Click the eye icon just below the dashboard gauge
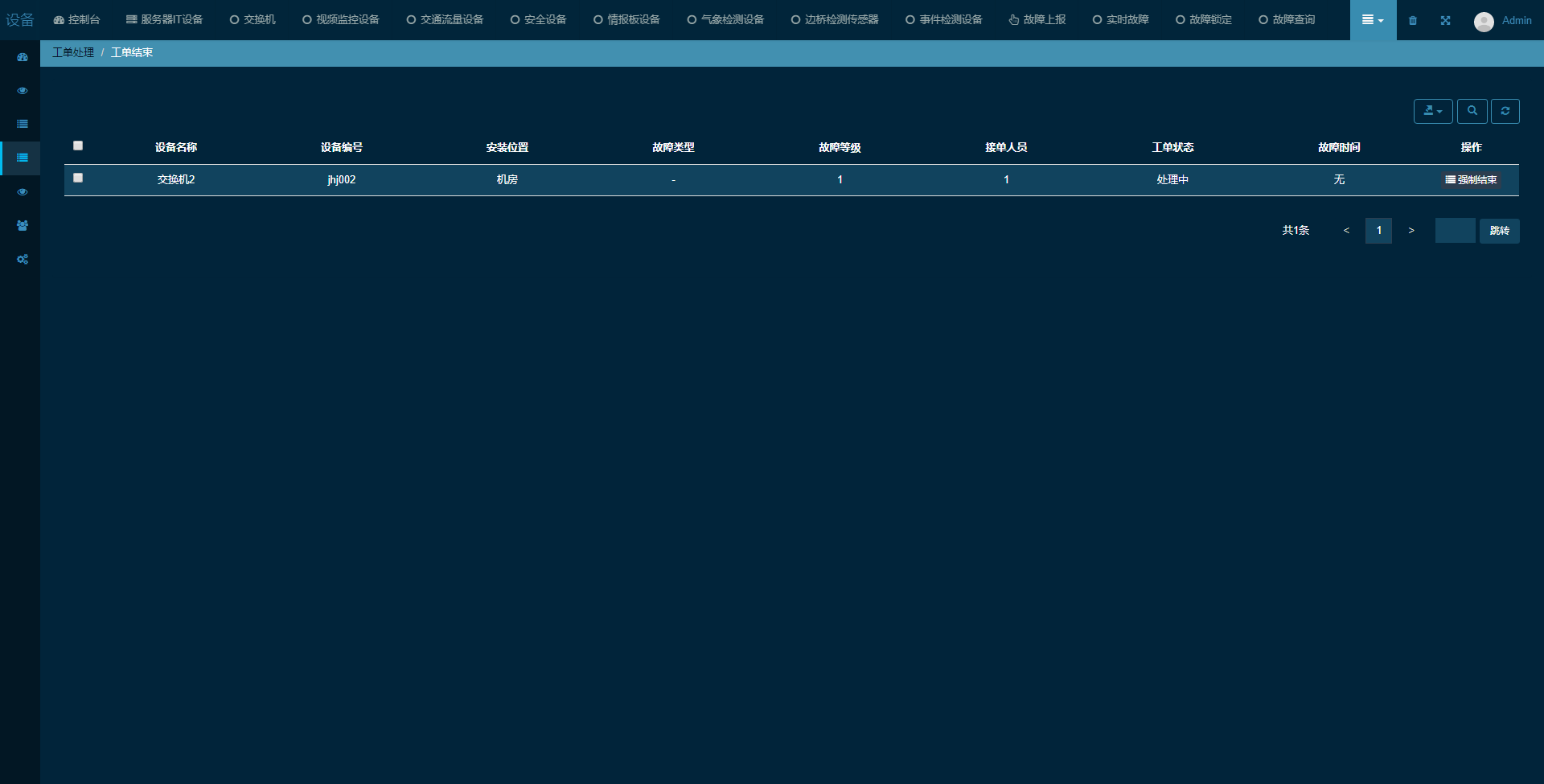 [23, 91]
